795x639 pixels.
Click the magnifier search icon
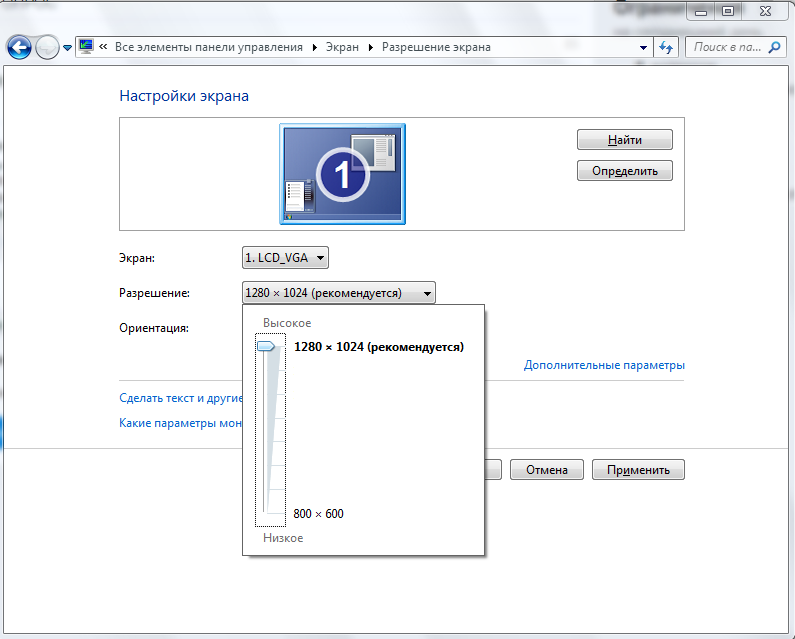click(x=774, y=47)
